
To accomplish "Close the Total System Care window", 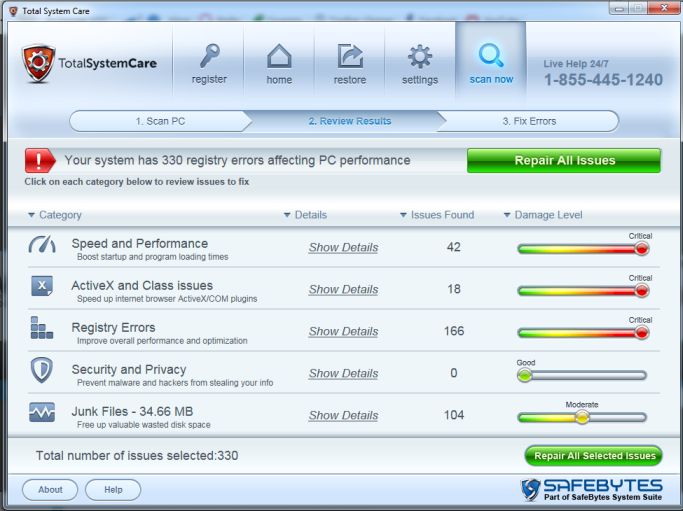I will coord(663,7).
